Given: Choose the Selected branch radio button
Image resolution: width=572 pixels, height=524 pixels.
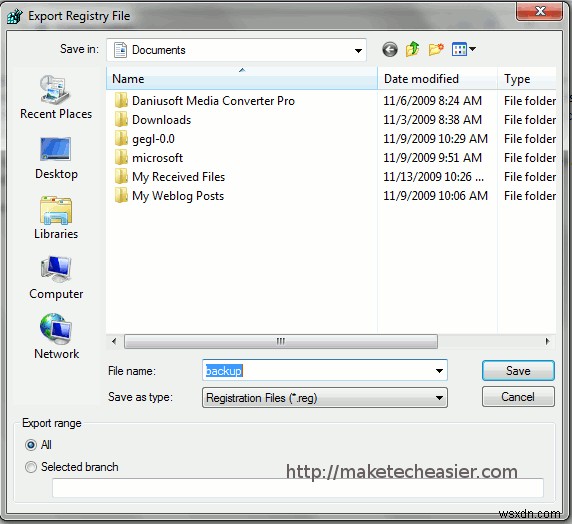Looking at the screenshot, I should click(31, 467).
